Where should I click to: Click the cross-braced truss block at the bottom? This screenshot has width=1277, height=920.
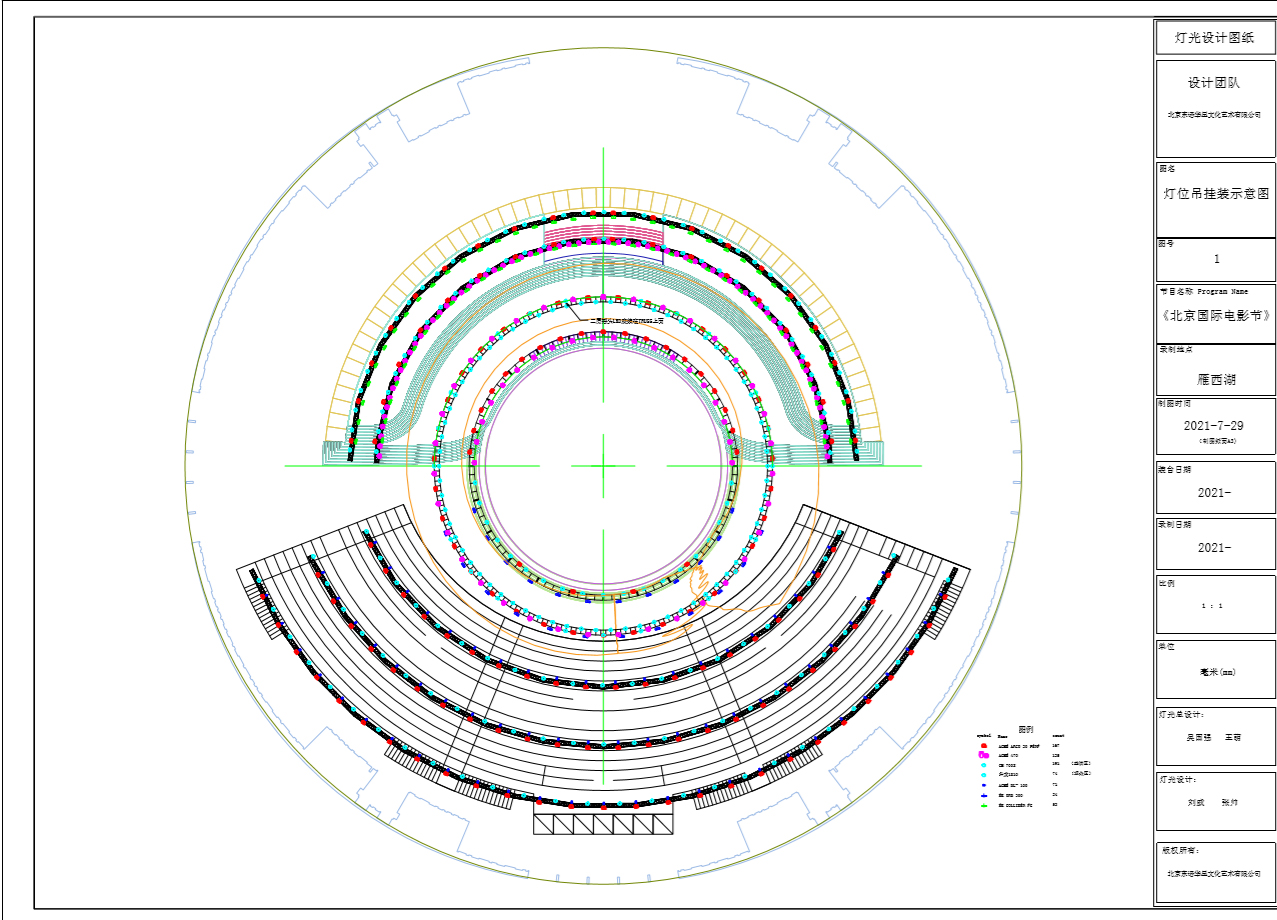click(x=603, y=823)
